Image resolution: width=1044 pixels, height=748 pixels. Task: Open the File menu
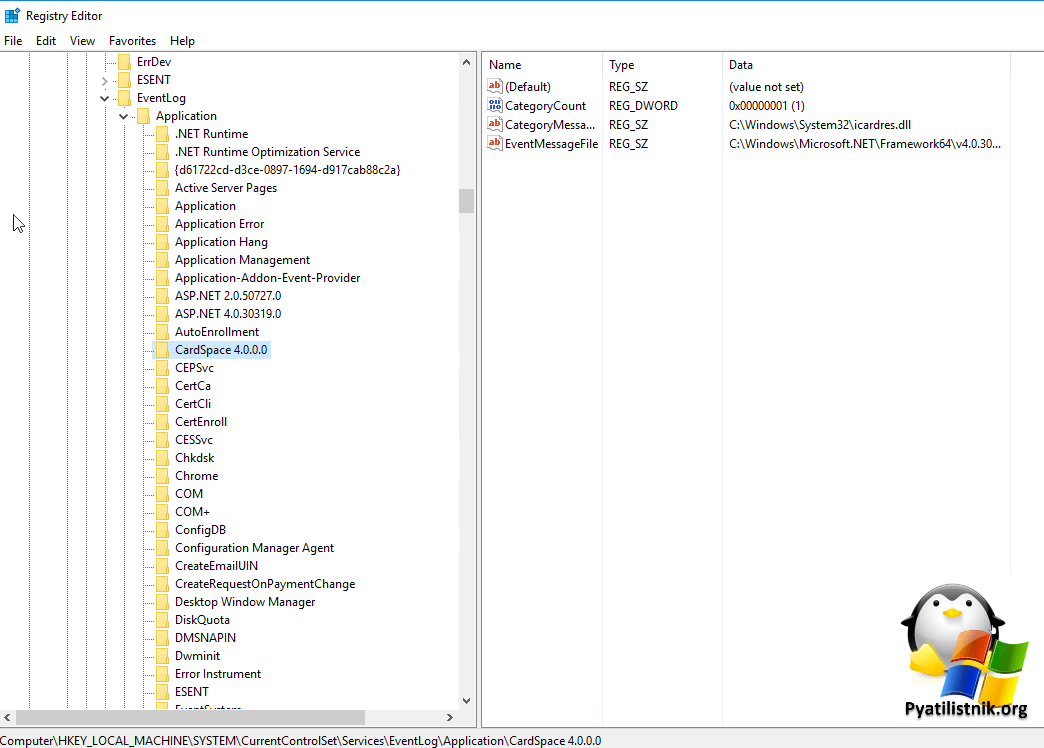tap(13, 41)
